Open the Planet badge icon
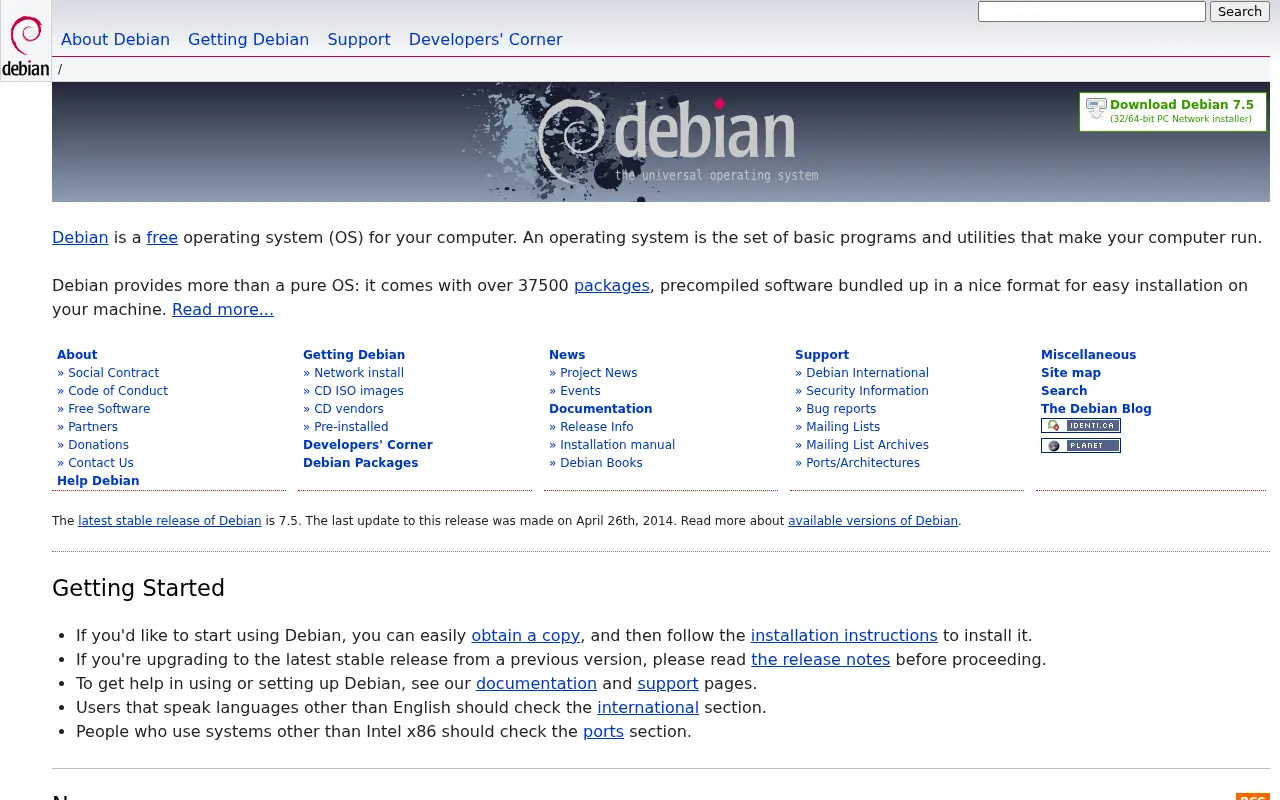The width and height of the screenshot is (1280, 800). 1081,446
